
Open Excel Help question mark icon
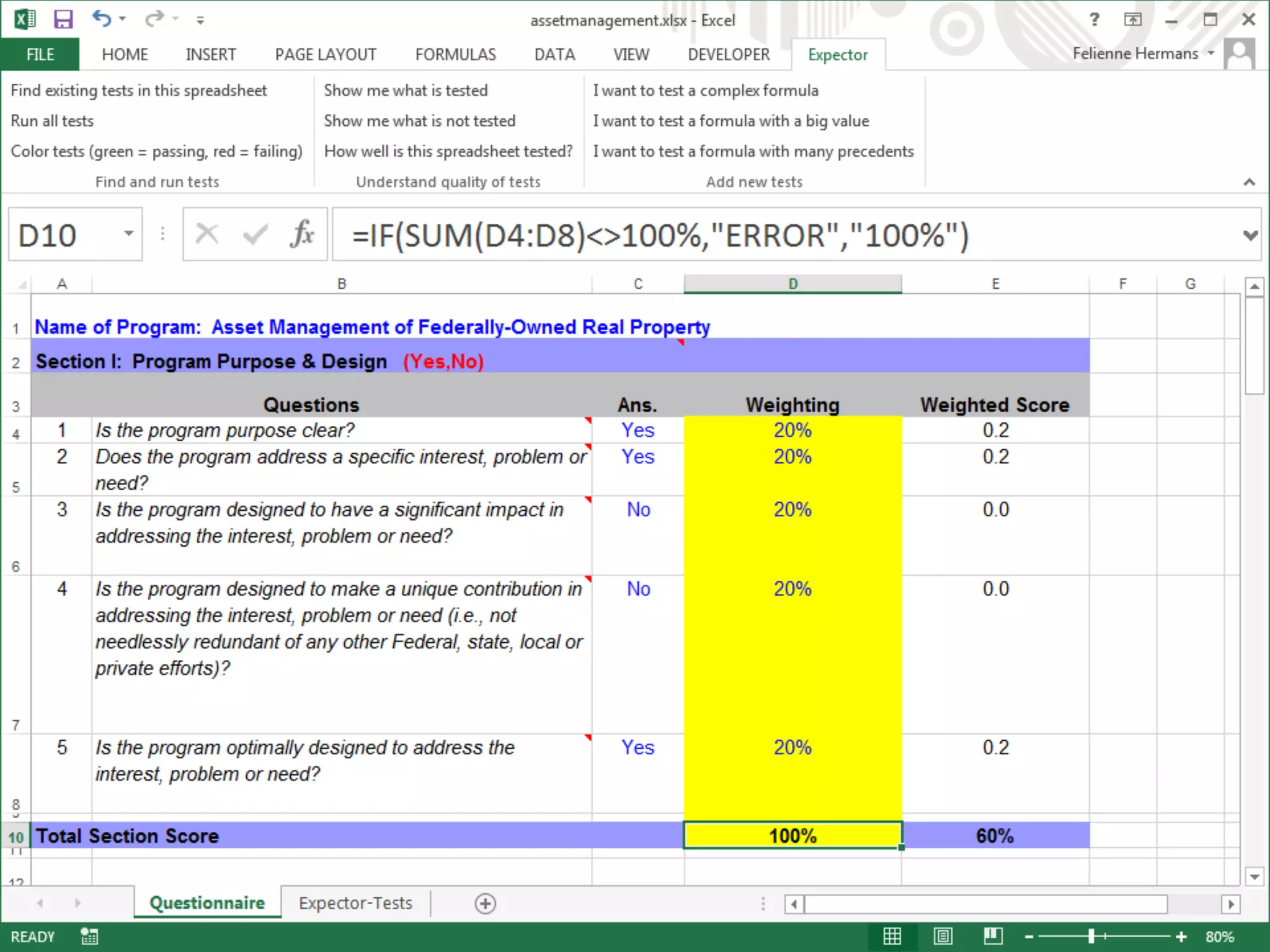point(1095,20)
